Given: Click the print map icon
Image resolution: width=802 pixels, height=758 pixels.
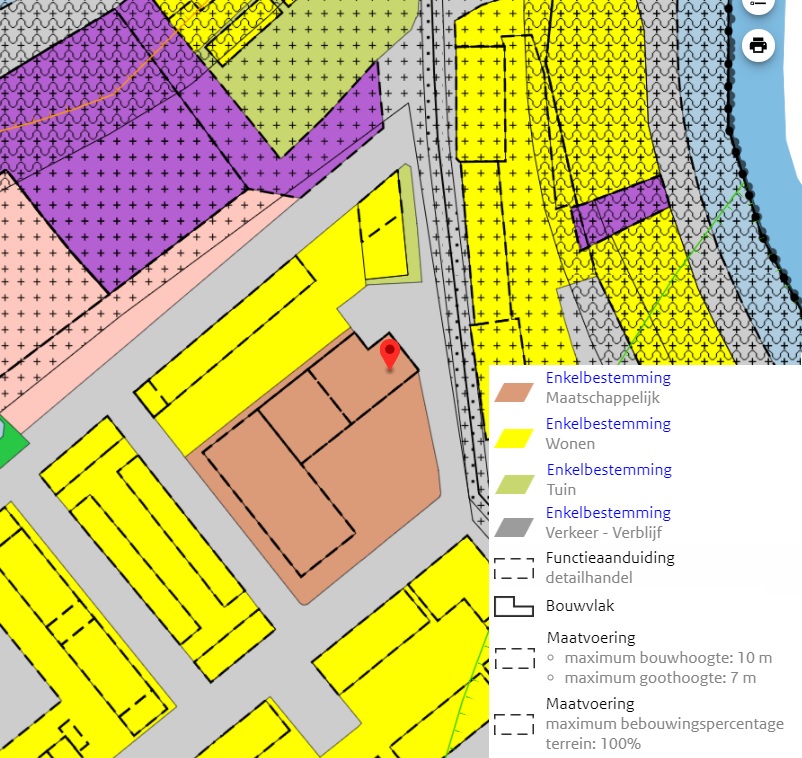Looking at the screenshot, I should click(x=758, y=46).
